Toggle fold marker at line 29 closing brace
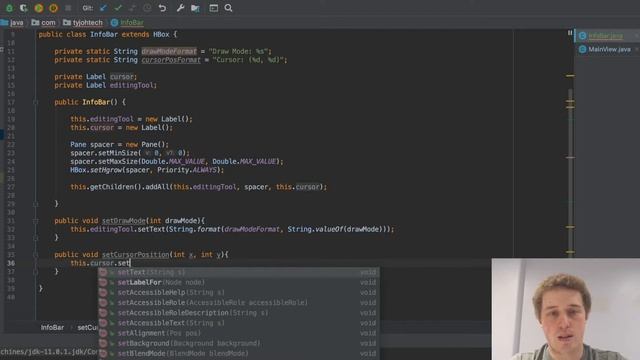Image resolution: width=640 pixels, height=360 pixels. tap(36, 204)
